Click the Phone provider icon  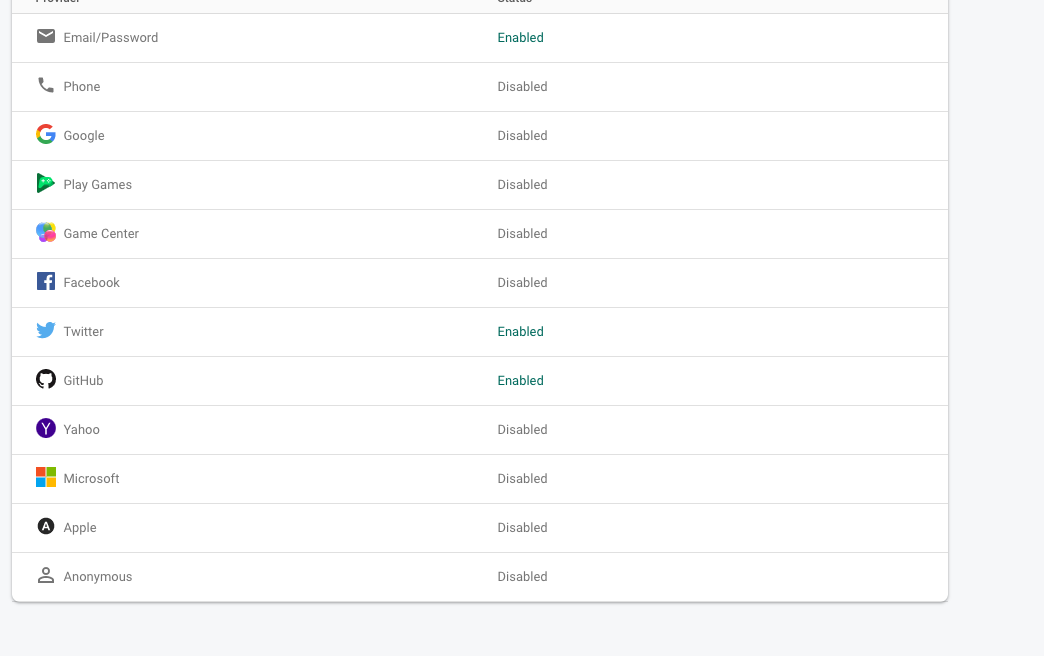[46, 85]
